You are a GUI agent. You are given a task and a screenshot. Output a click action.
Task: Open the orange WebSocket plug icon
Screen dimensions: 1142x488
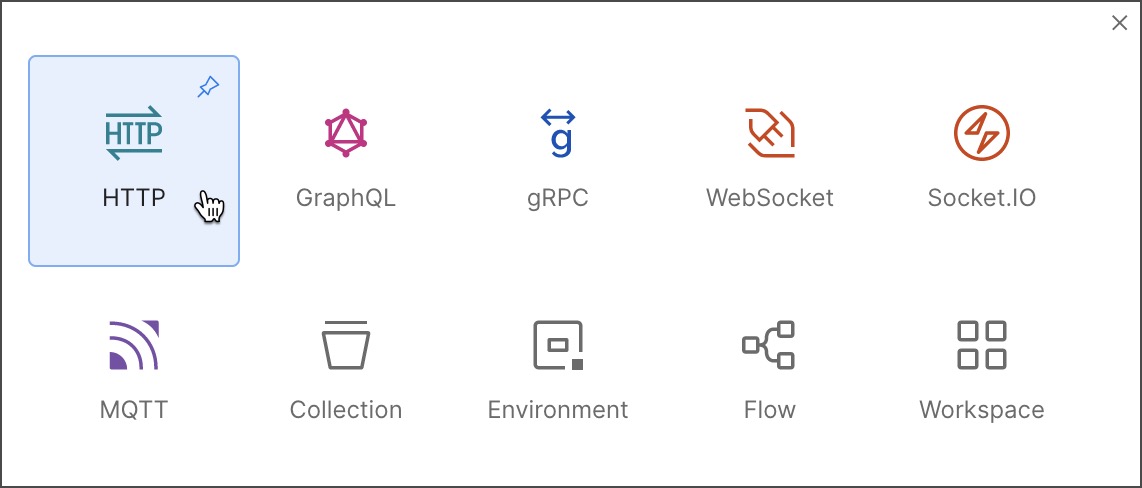770,133
